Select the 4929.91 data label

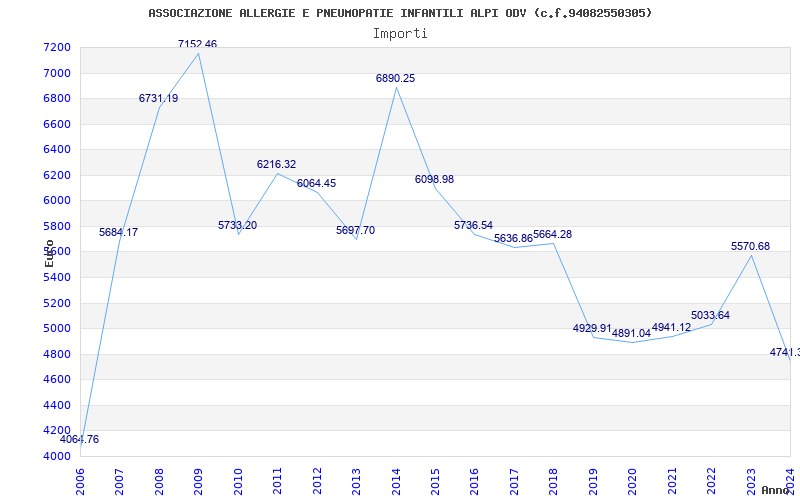[592, 329]
